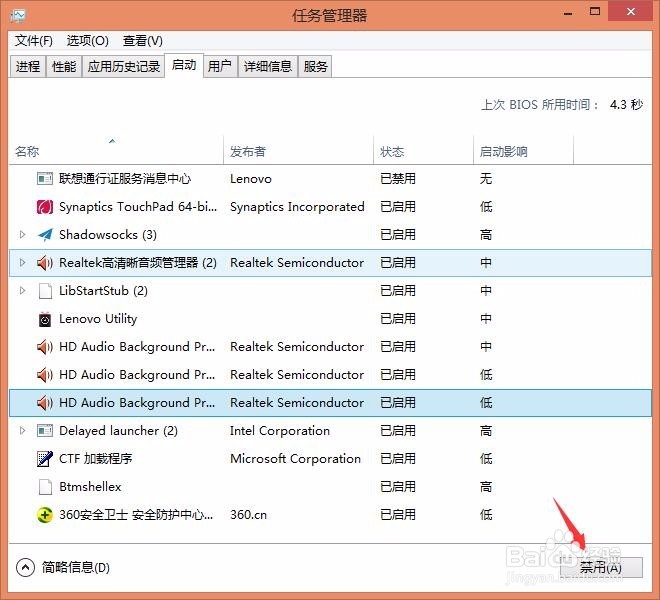
Task: Click Lenovo Utility row's 中 impact value
Action: point(486,319)
